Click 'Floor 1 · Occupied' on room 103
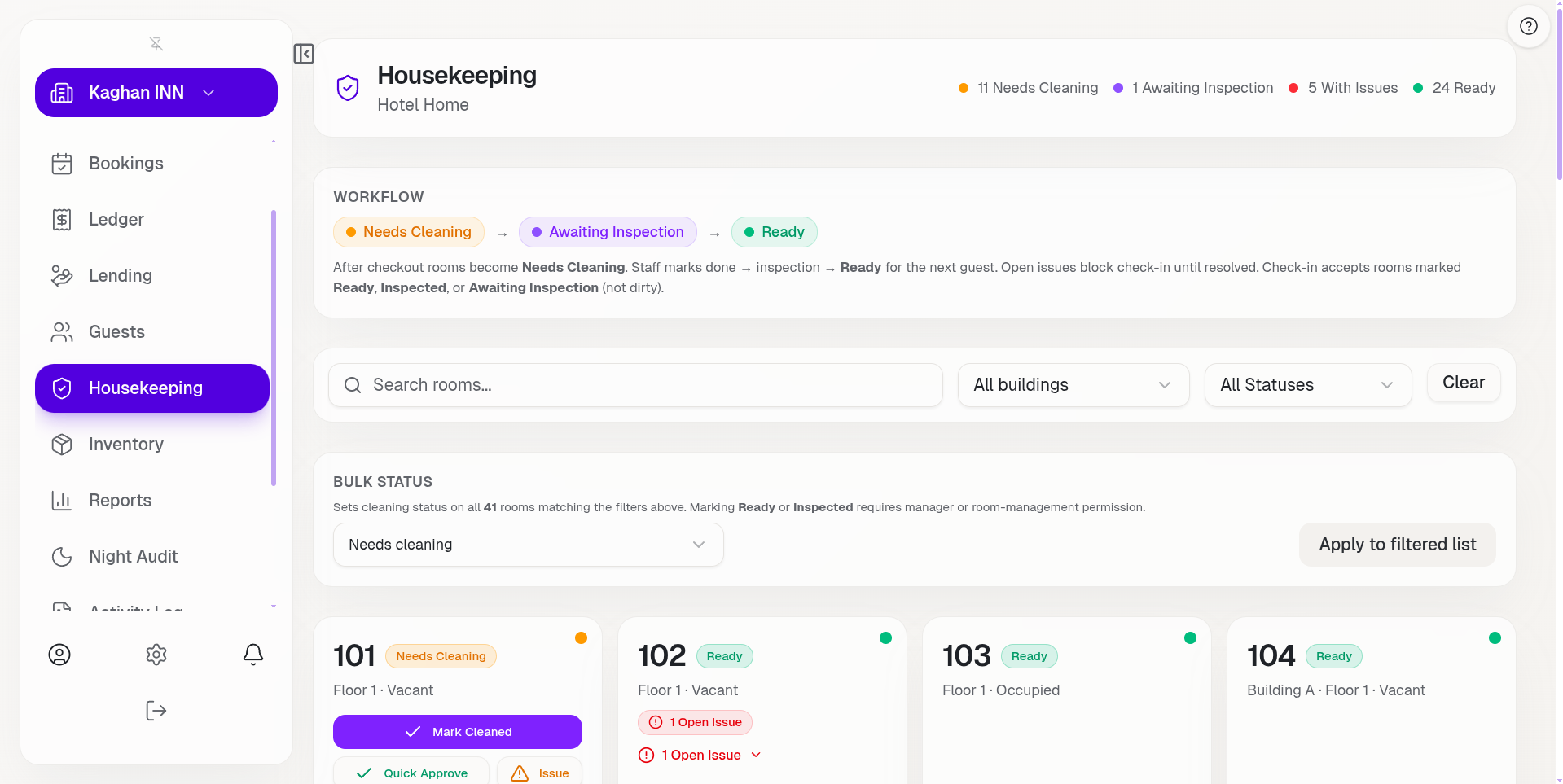1563x784 pixels. pos(1001,690)
